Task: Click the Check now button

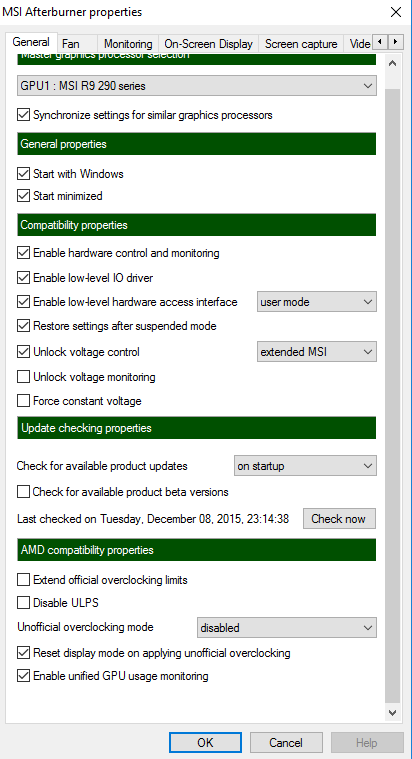Action: pyautogui.click(x=339, y=519)
